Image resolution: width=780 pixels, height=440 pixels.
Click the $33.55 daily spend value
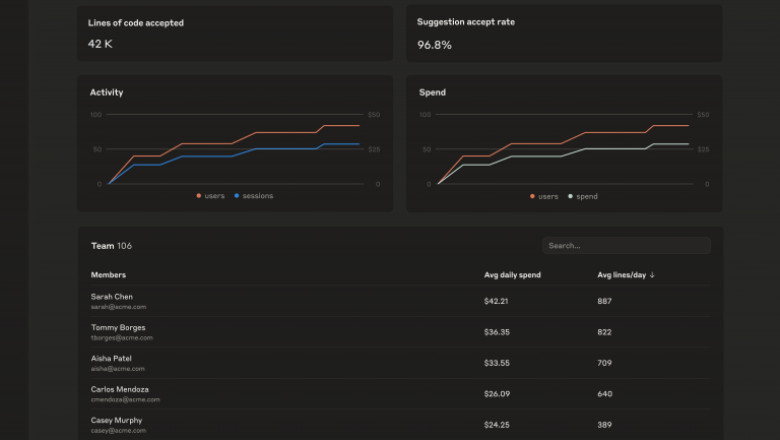click(x=497, y=363)
